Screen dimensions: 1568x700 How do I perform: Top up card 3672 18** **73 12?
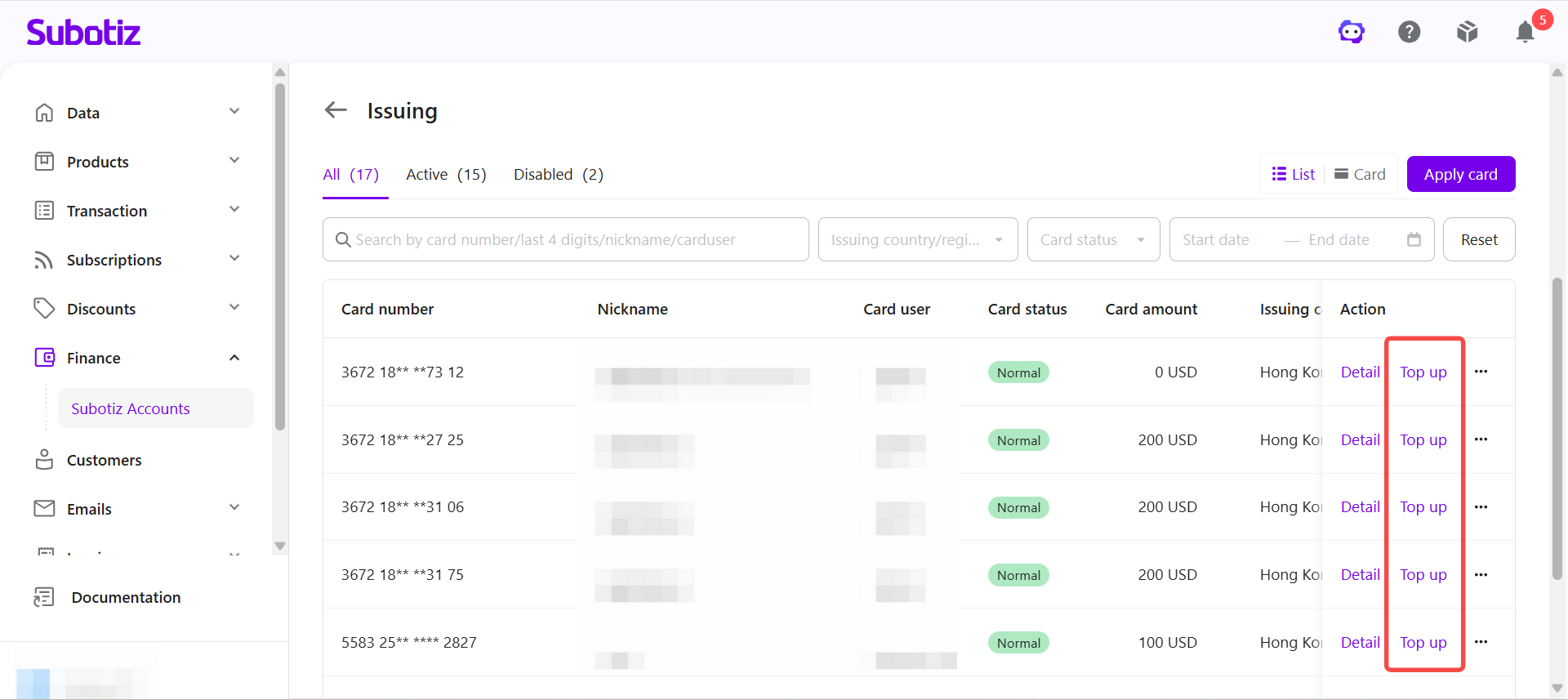(1423, 372)
